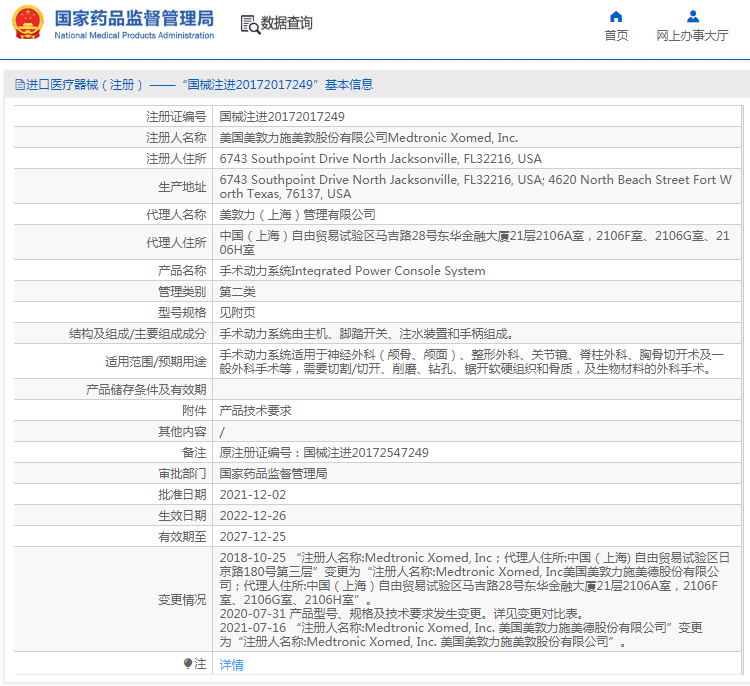Click the 网上办事大厅 person icon
The image size is (750, 686).
[x=692, y=16]
